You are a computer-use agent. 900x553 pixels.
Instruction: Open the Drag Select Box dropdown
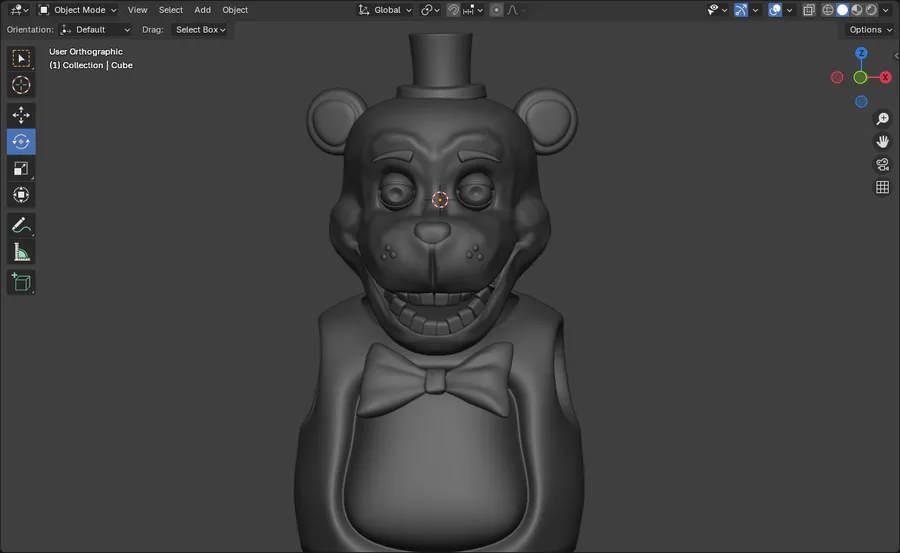(x=200, y=29)
